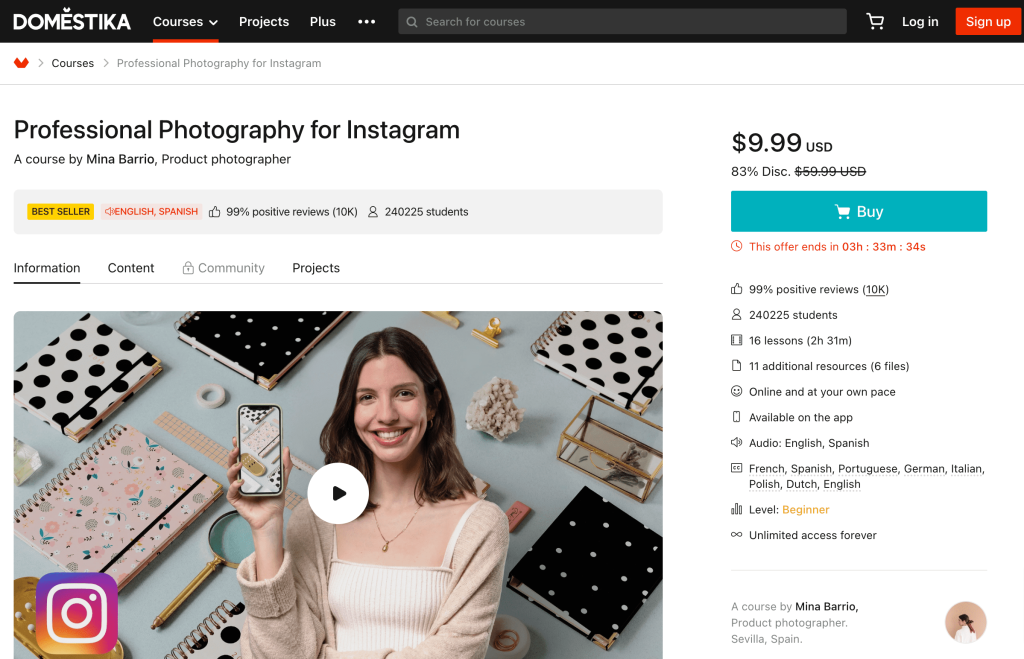1024x659 pixels.
Task: Click the additional resources file icon
Action: (x=737, y=366)
